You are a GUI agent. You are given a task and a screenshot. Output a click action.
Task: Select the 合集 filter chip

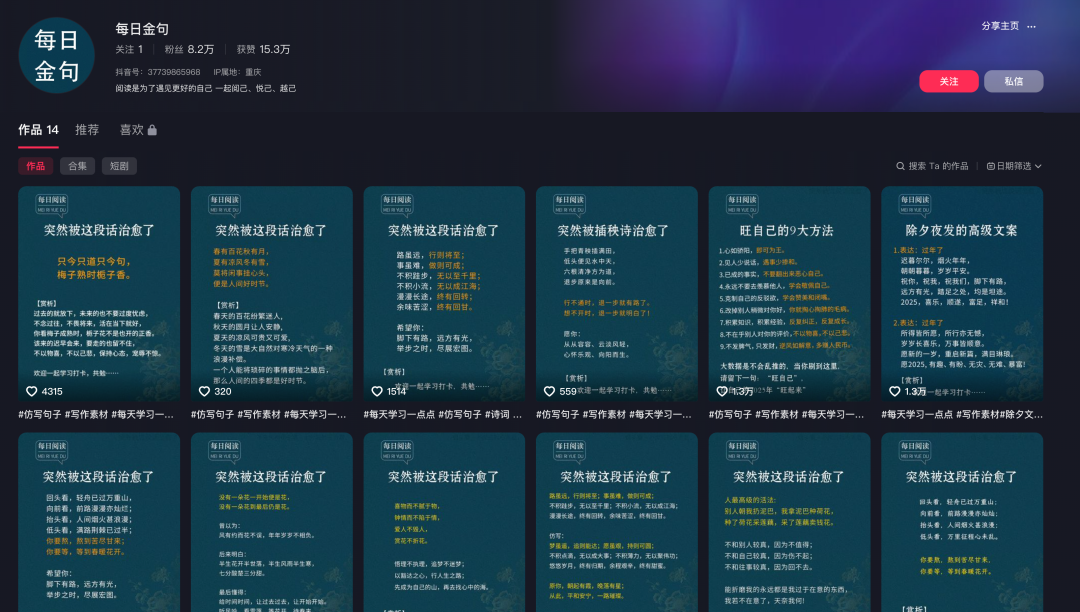coord(77,165)
